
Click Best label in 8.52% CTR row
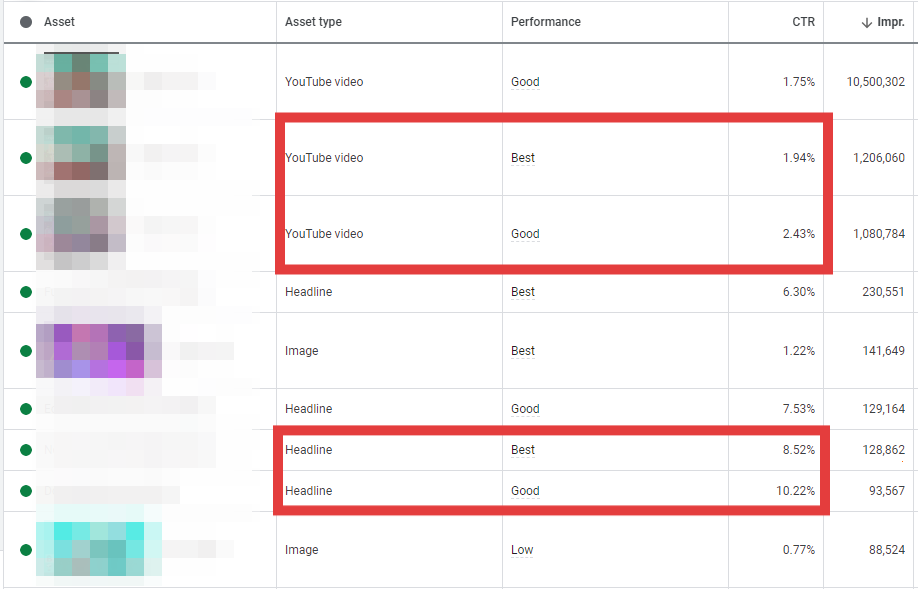click(x=522, y=450)
